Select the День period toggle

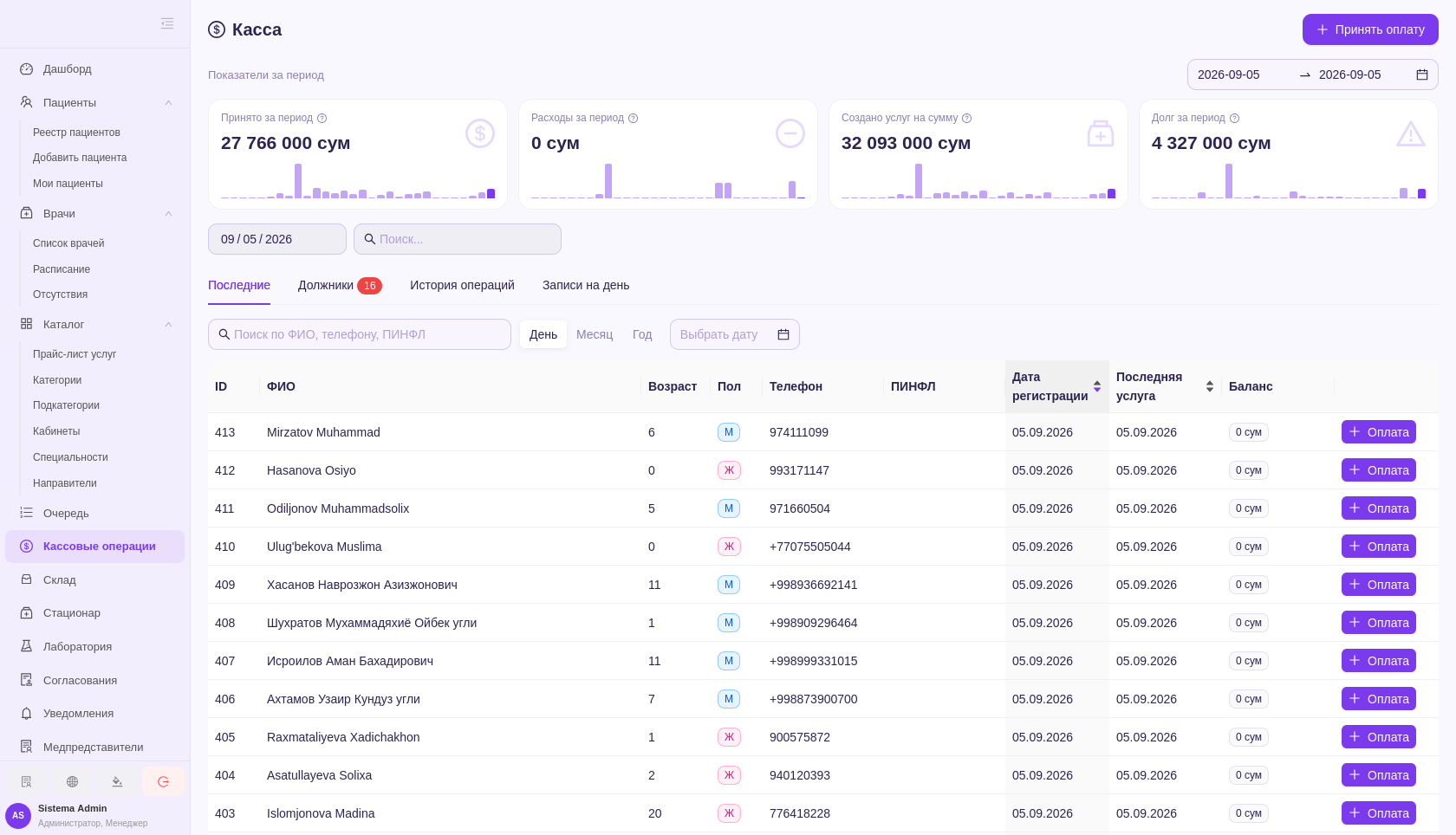pos(543,334)
